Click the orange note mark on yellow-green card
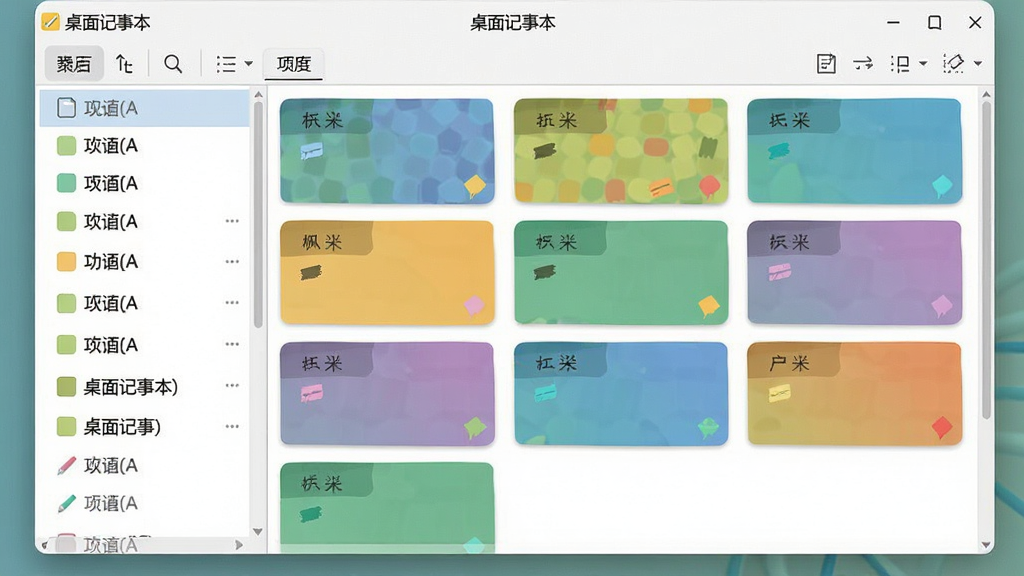Screen dimensions: 1024x576 660,188
